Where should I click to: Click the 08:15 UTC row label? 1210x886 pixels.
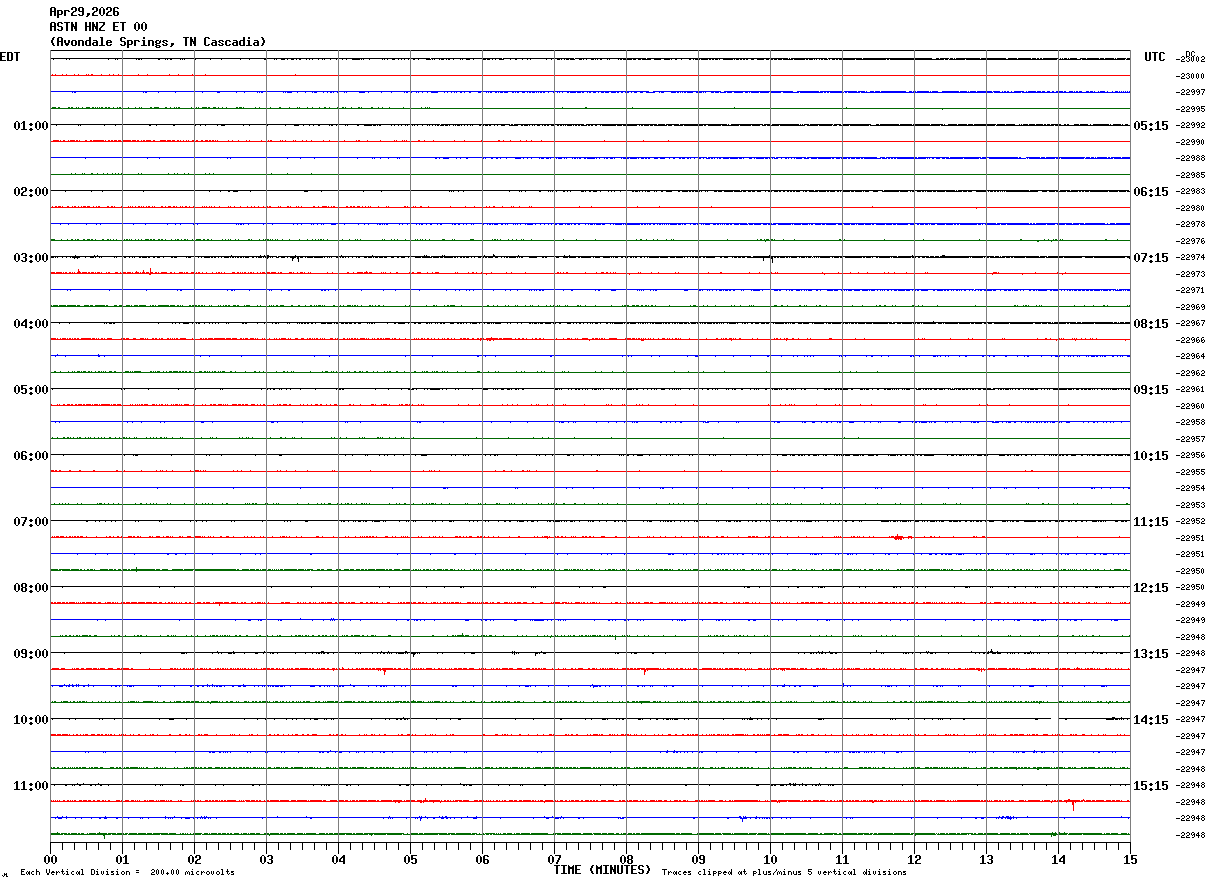tap(1151, 324)
